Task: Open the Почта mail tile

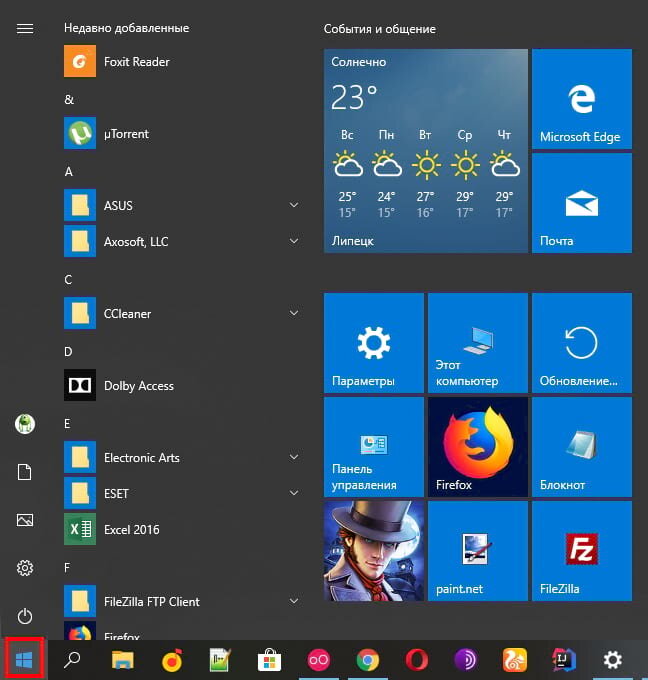Action: 582,203
